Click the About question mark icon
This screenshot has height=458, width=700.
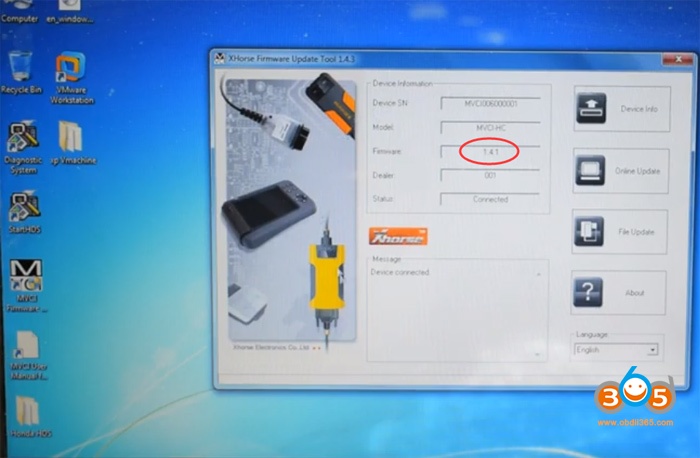tap(588, 292)
